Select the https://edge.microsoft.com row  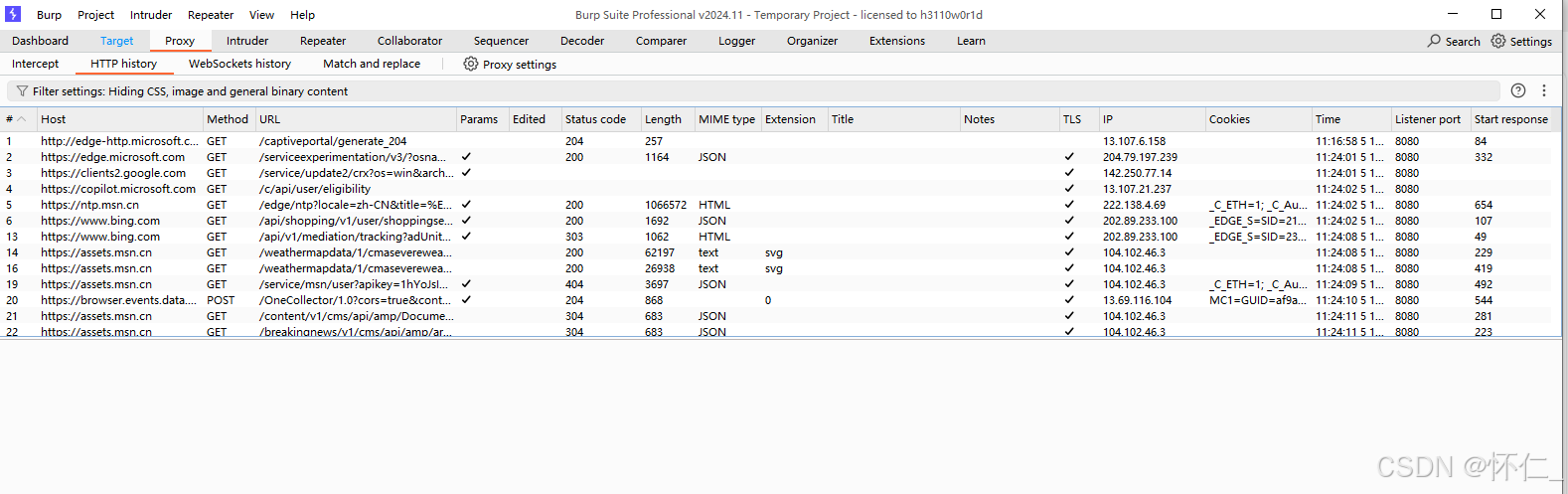pos(775,157)
